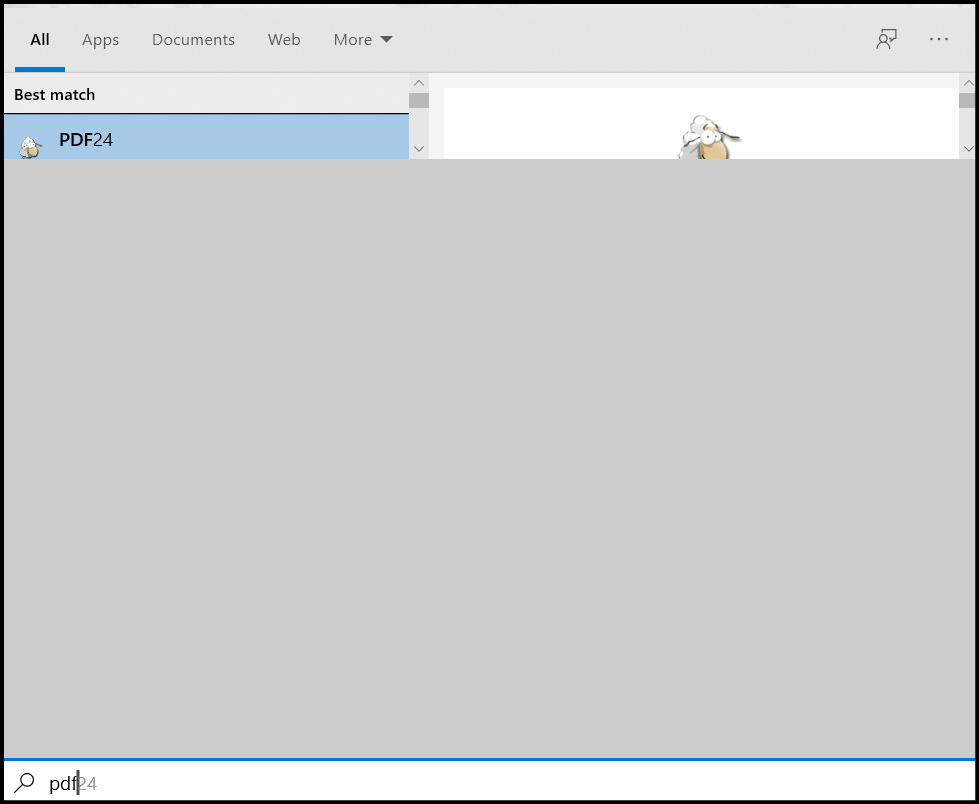Screen dimensions: 979x804
Task: Click the results list scrollbar thumb
Action: click(x=419, y=100)
